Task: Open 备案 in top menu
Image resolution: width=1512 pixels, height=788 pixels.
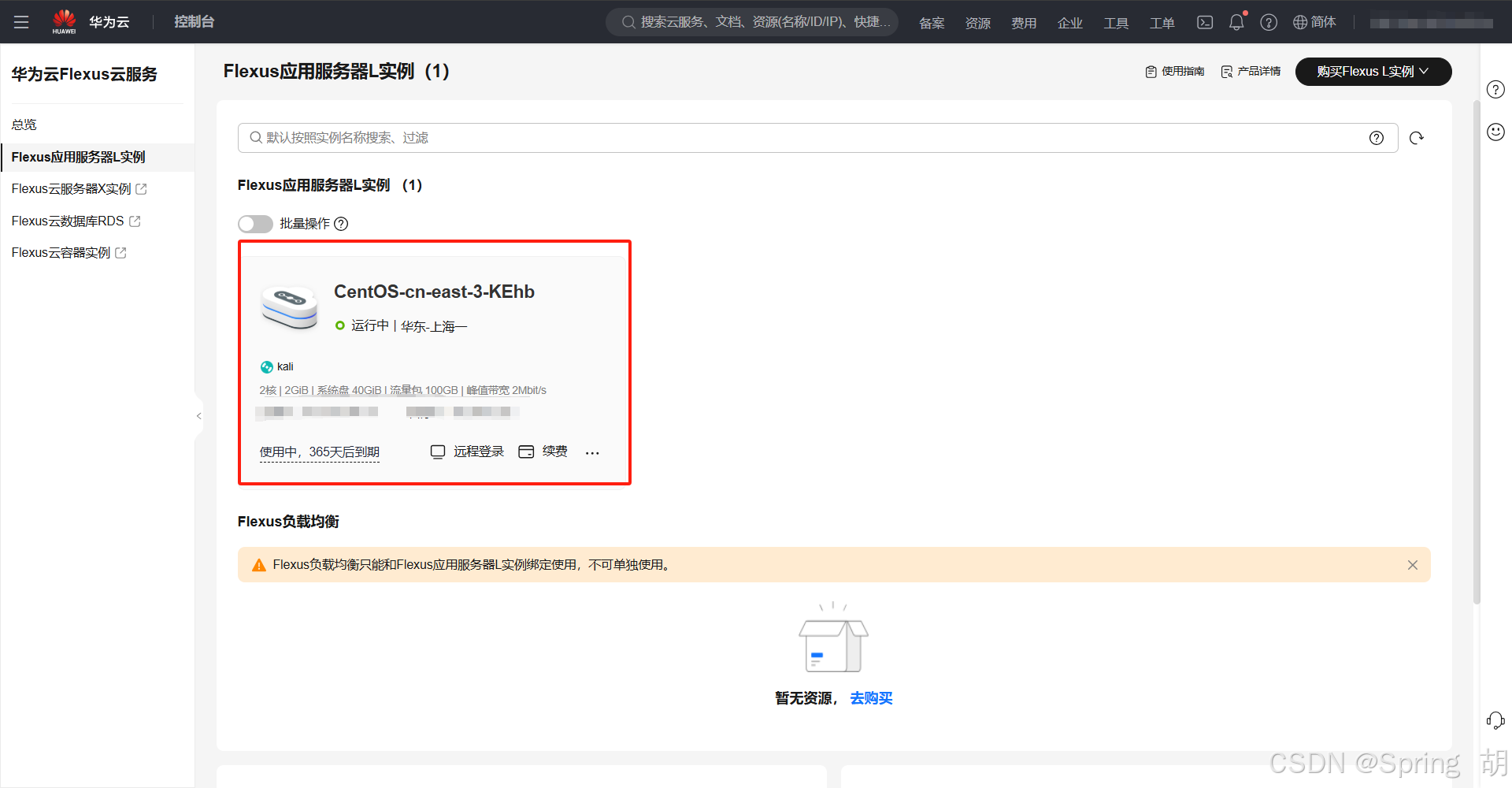Action: point(932,23)
